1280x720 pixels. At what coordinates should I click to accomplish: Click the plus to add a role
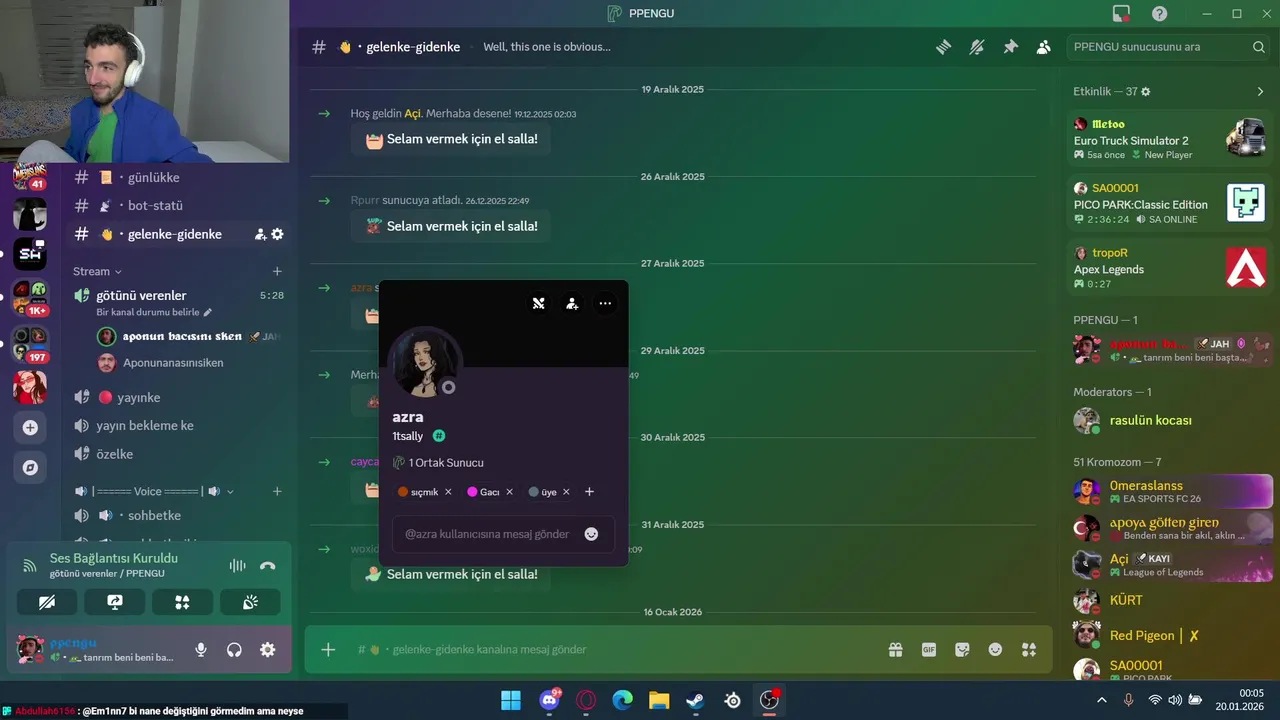point(589,492)
